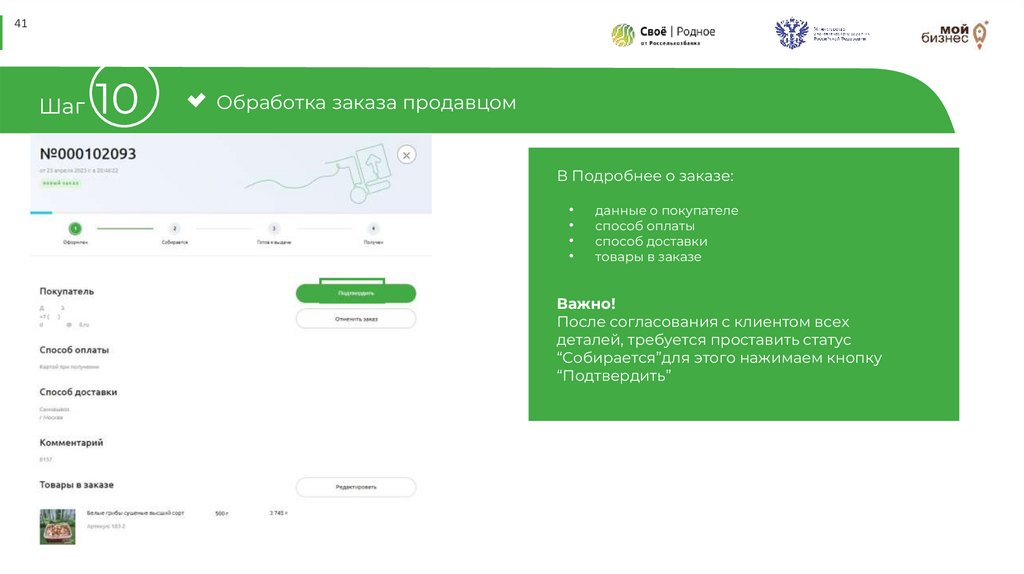Click the product weight 500 г
Image resolution: width=1024 pixels, height=574 pixels.
point(221,513)
